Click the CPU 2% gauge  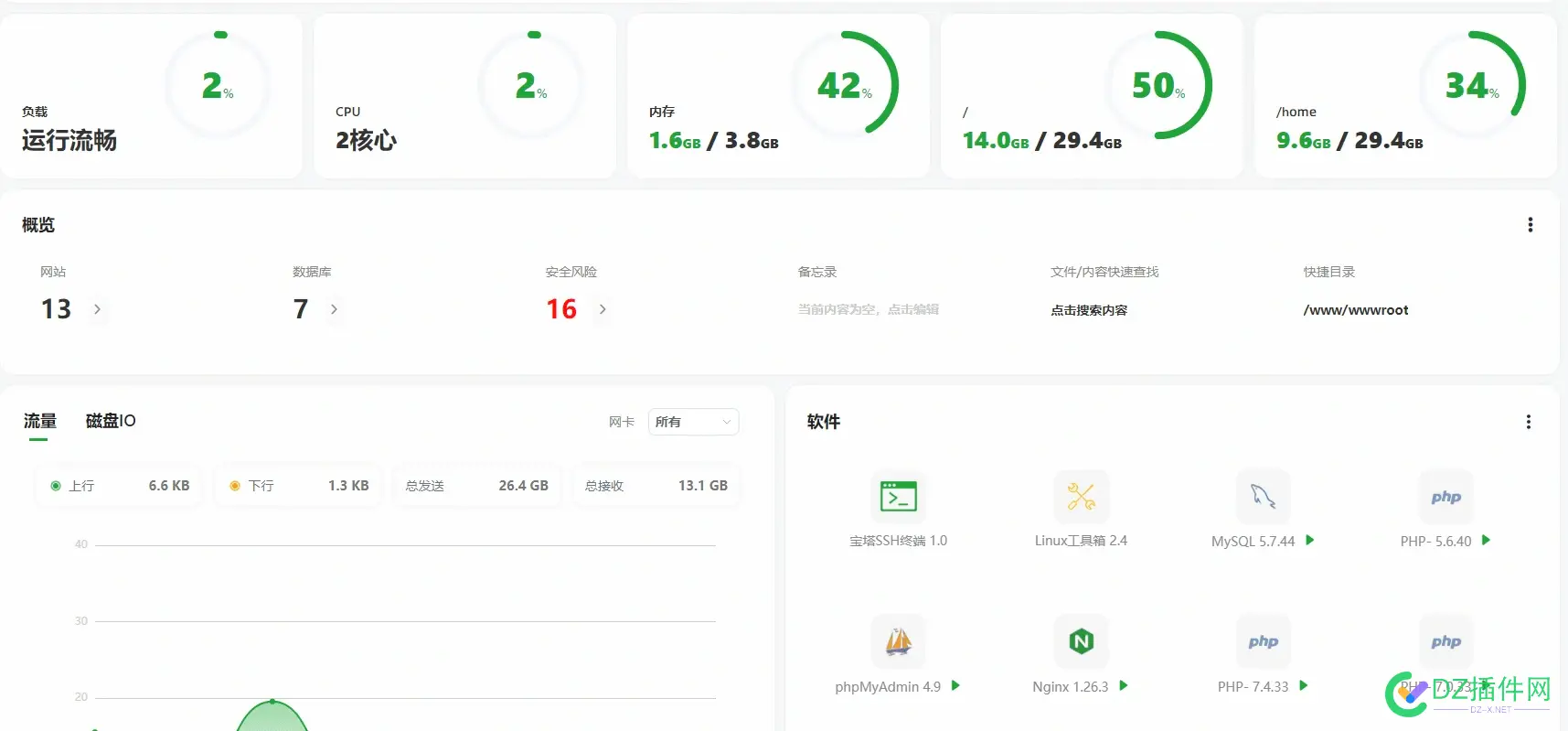click(x=532, y=85)
